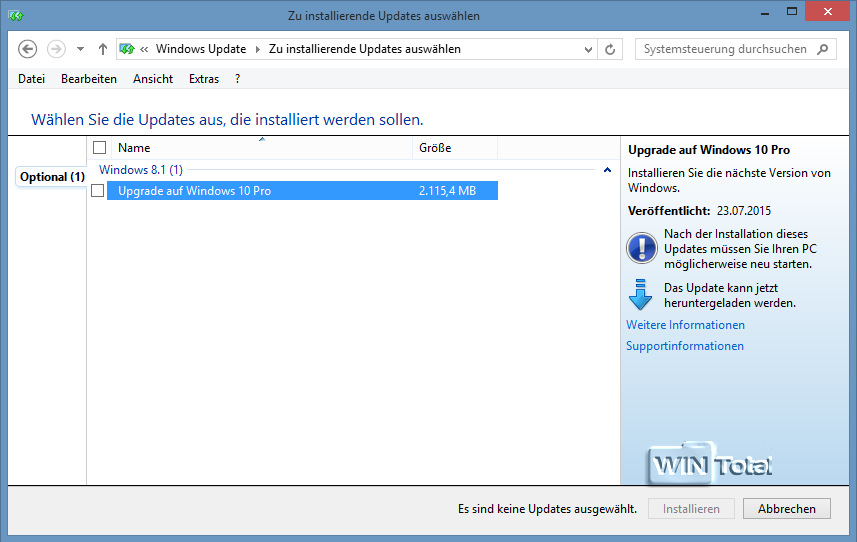Click the 'Zu installierende Updates auswählen' breadcrumb
The height and width of the screenshot is (542, 857).
pyautogui.click(x=365, y=49)
